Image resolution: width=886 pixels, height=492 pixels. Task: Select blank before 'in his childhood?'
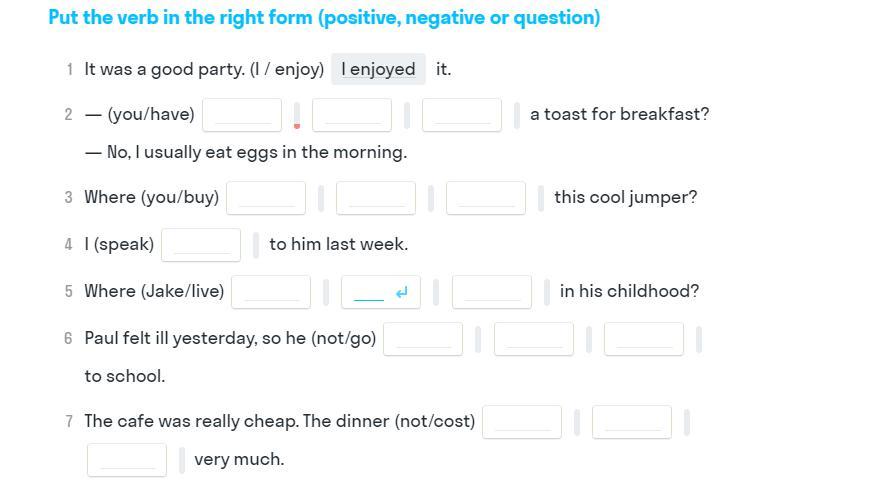492,292
